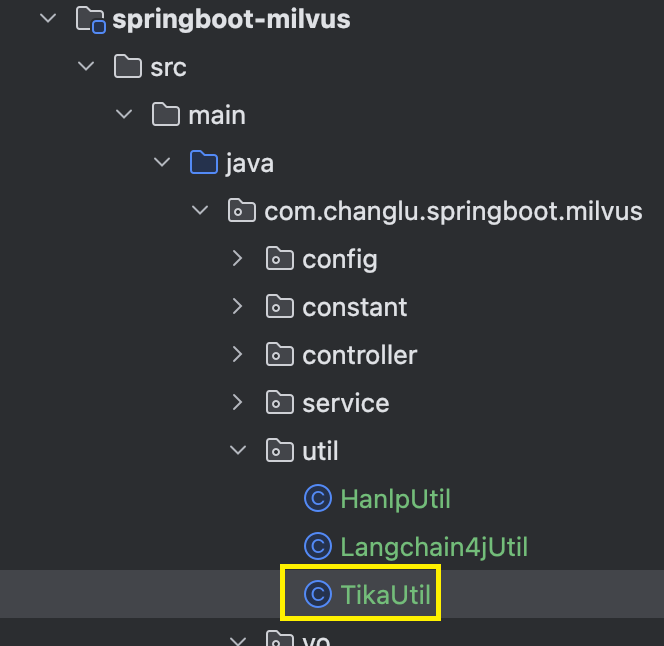Collapse the java source folder chevron
664x646 pixels.
(x=162, y=162)
